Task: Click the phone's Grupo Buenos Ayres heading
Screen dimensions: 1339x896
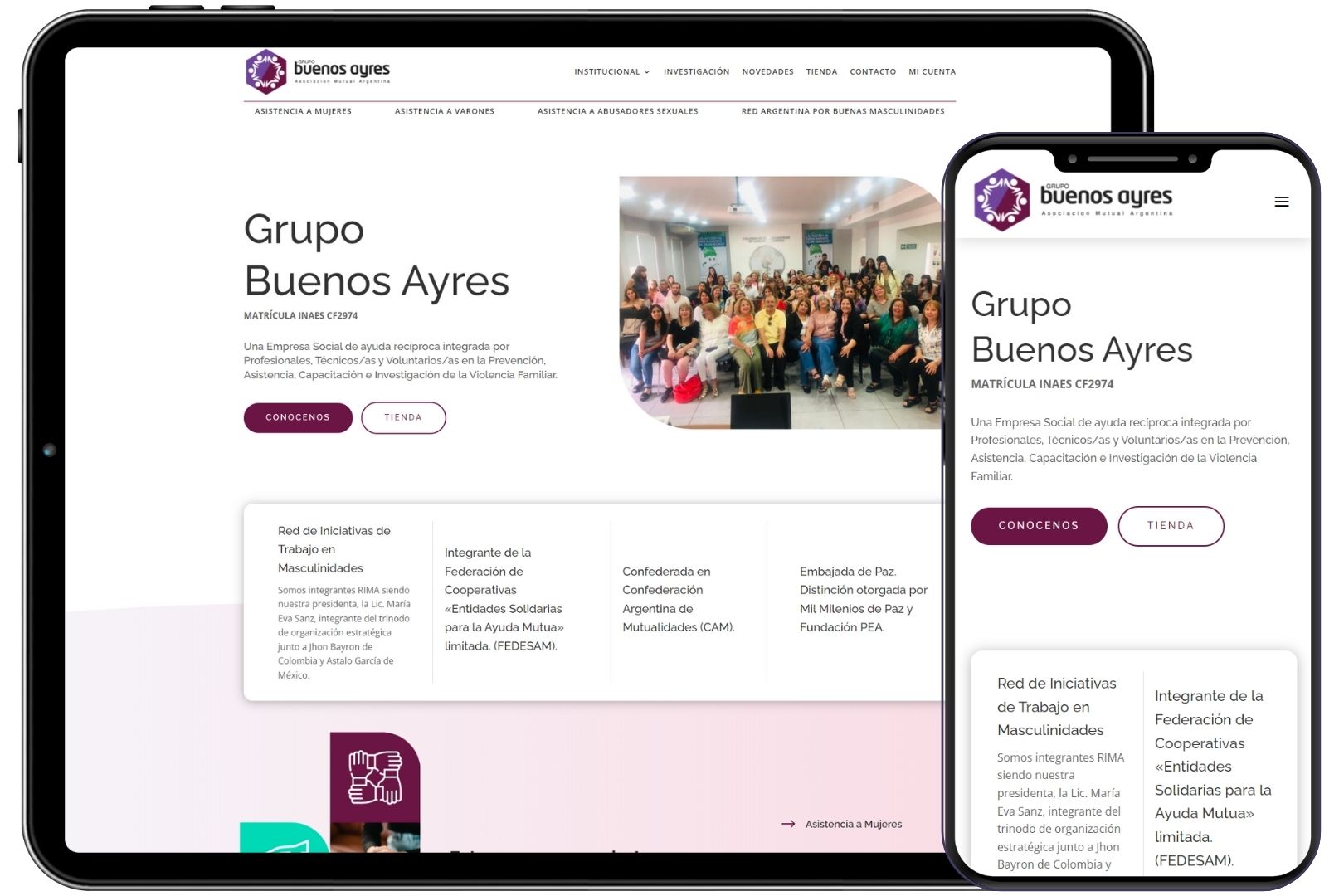Action: [x=1081, y=327]
